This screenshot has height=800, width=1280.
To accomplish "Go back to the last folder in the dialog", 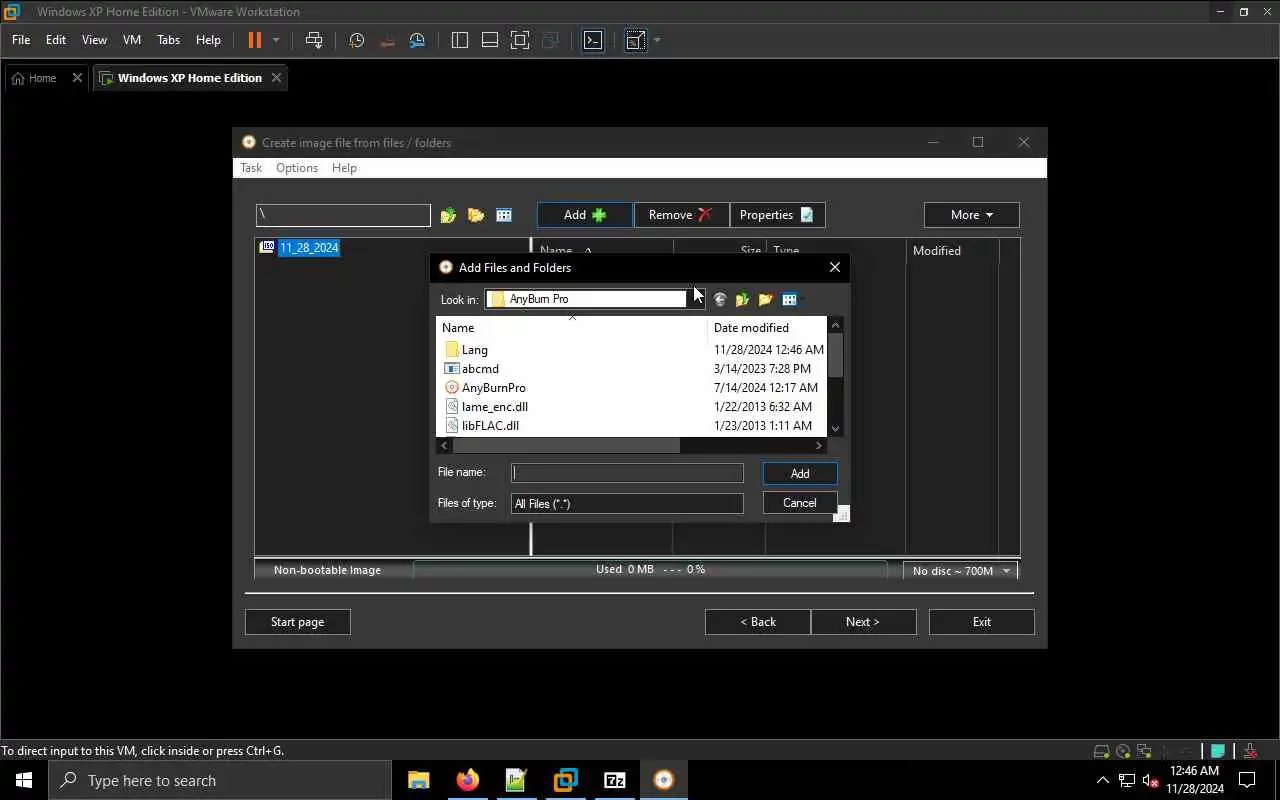I will (719, 299).
